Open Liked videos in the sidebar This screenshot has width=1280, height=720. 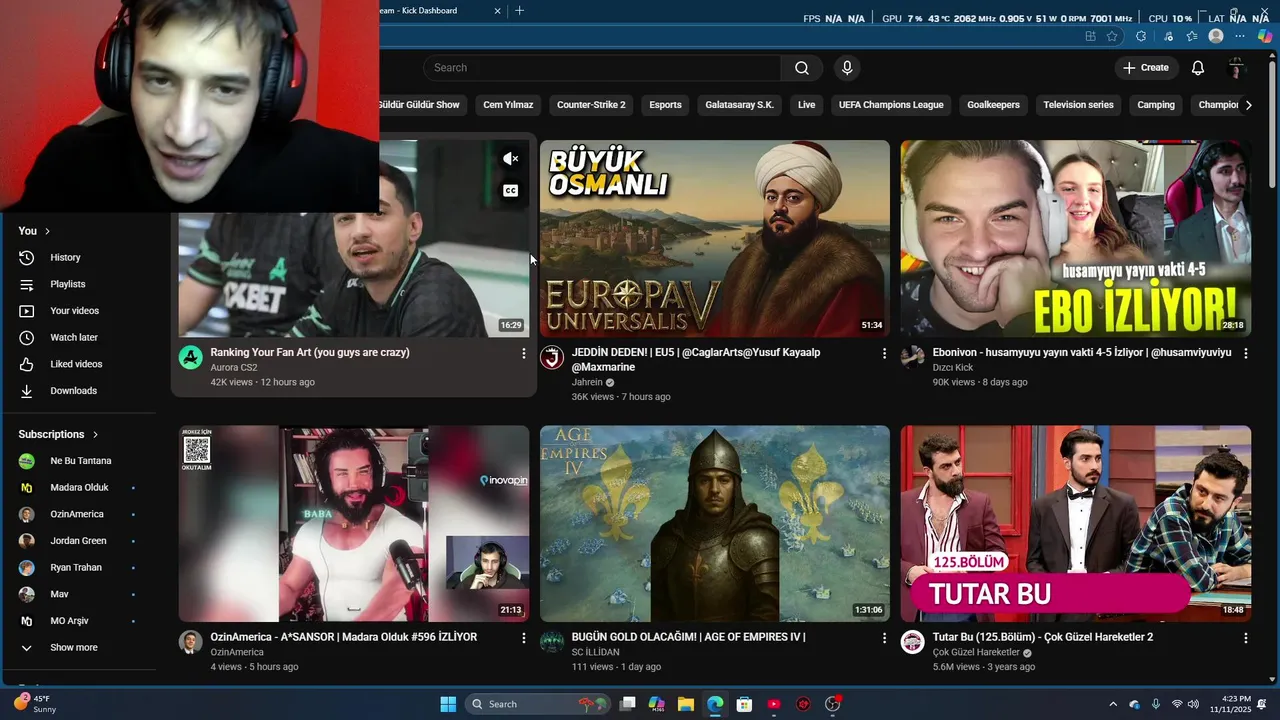point(78,364)
